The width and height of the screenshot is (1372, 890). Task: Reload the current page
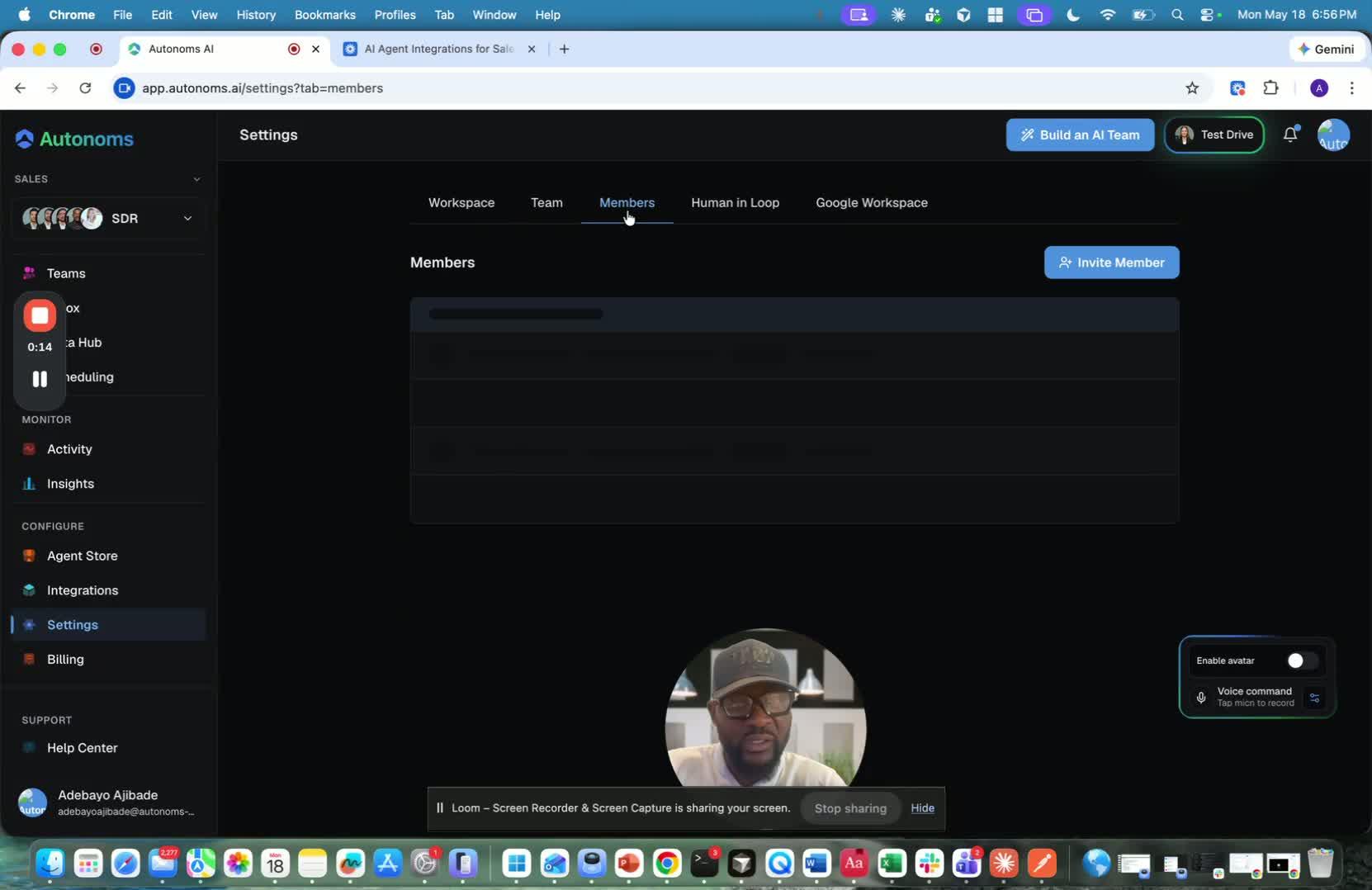tap(85, 88)
